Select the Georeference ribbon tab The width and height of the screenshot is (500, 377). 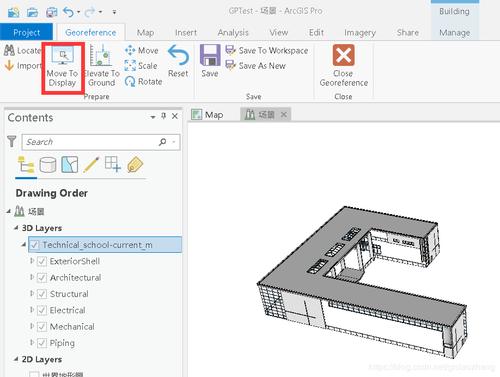click(x=91, y=32)
